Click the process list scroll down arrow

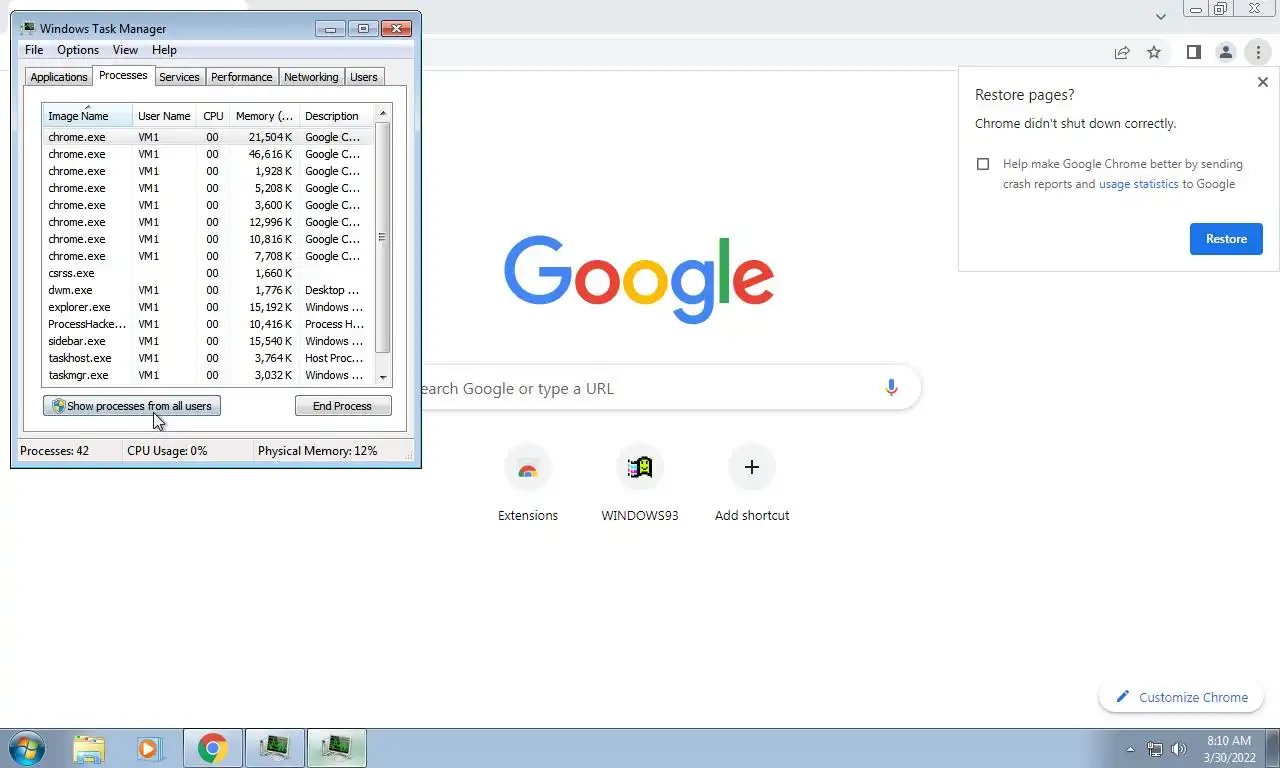382,377
